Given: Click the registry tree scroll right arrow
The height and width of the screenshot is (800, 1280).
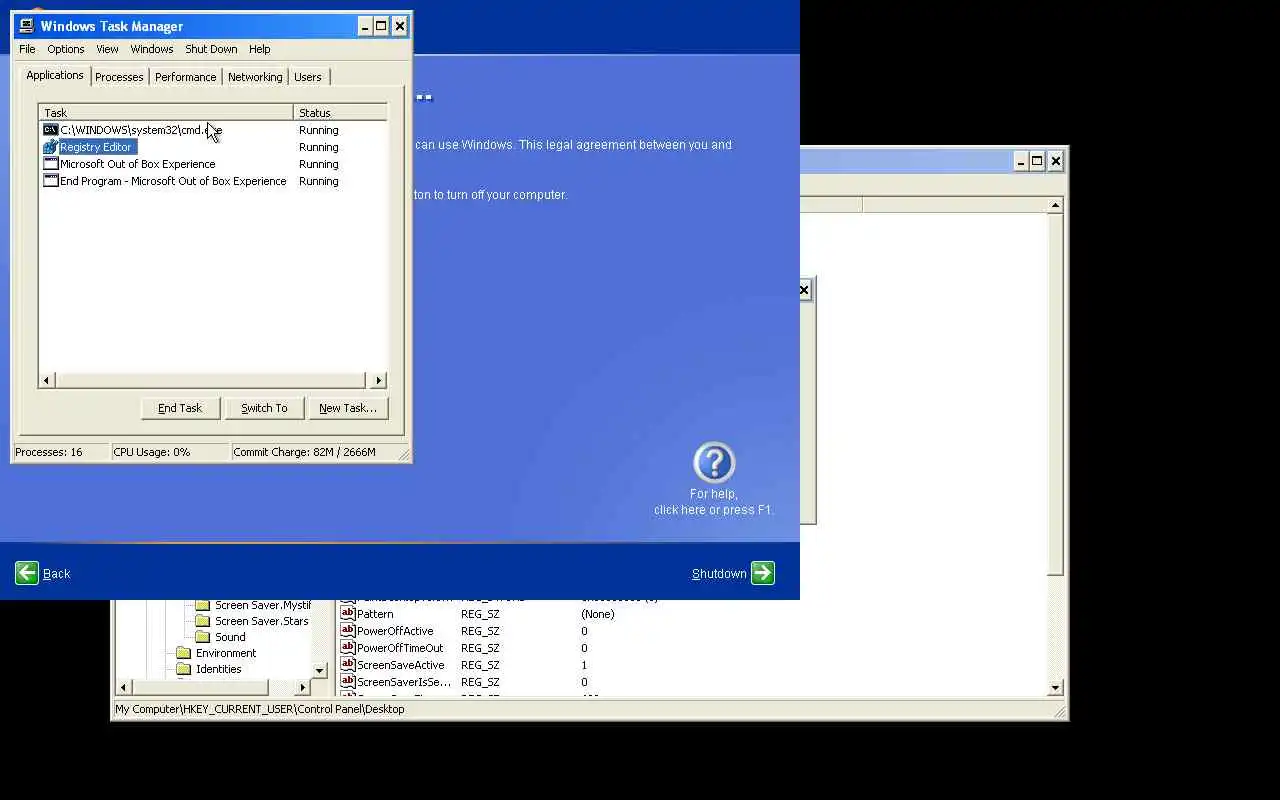Looking at the screenshot, I should point(303,687).
